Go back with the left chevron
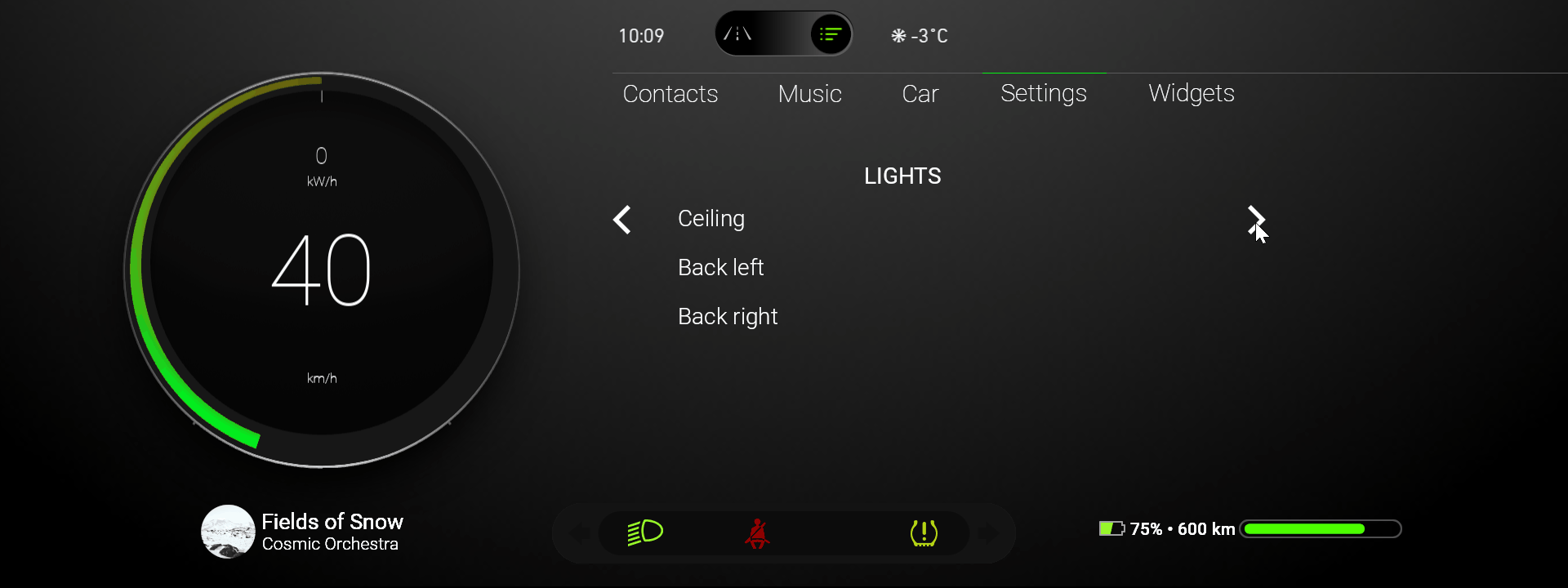Image resolution: width=1568 pixels, height=588 pixels. 622,219
